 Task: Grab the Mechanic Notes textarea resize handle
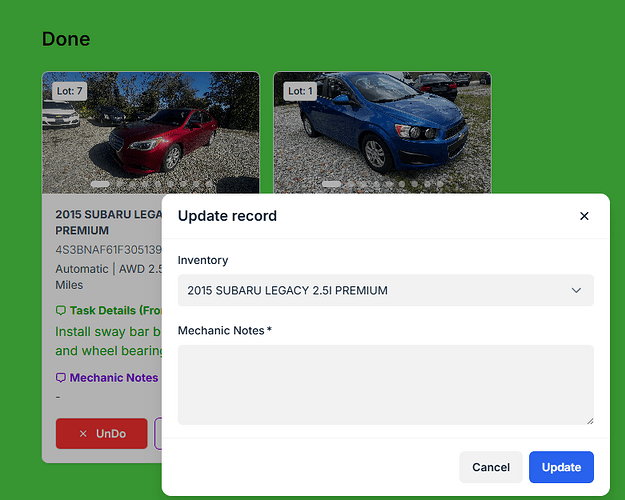(589, 421)
